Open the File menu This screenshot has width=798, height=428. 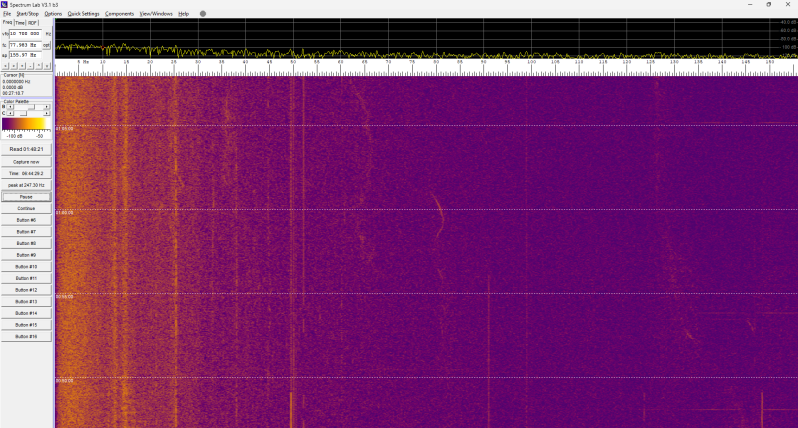pyautogui.click(x=7, y=14)
